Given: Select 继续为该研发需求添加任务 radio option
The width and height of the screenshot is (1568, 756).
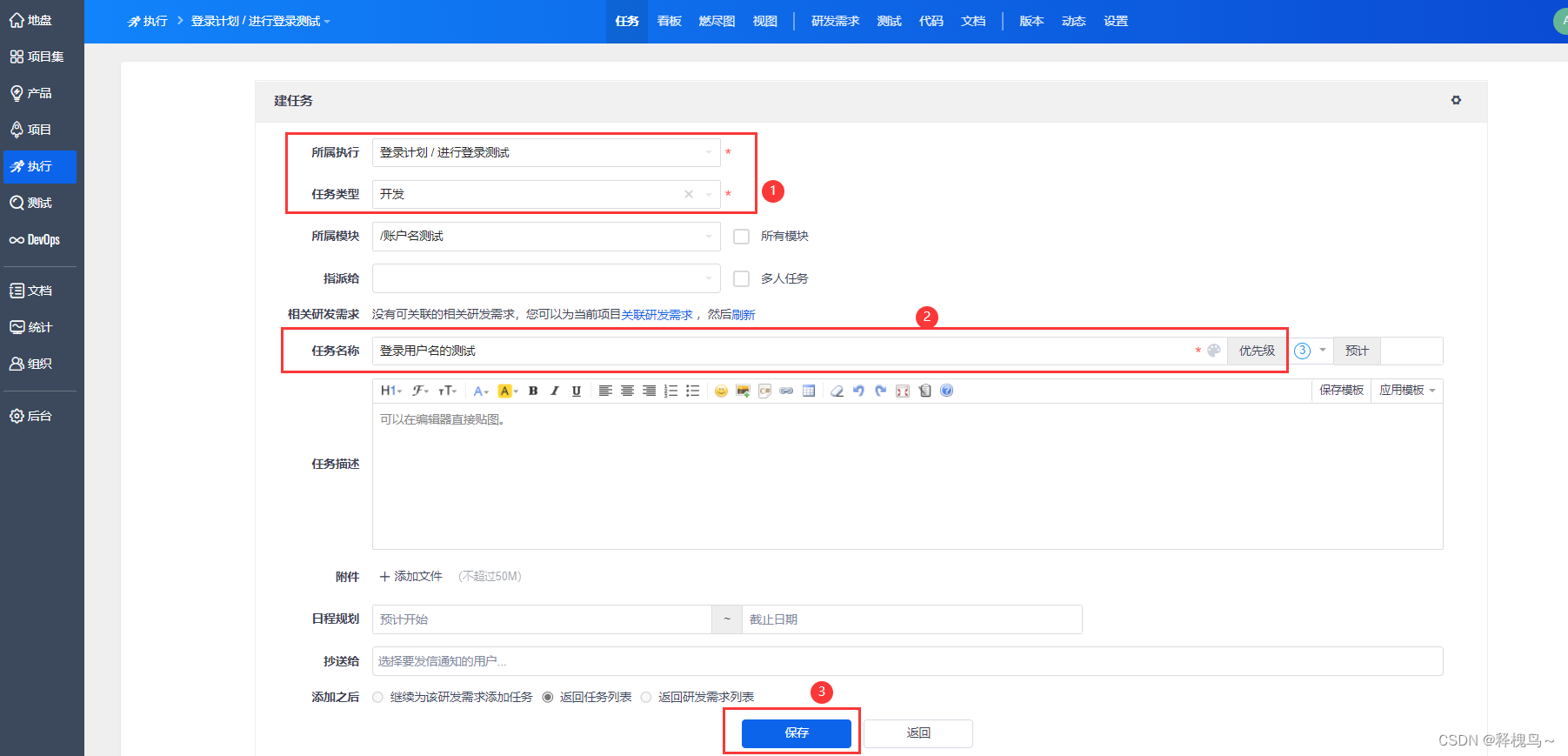Looking at the screenshot, I should coord(377,697).
